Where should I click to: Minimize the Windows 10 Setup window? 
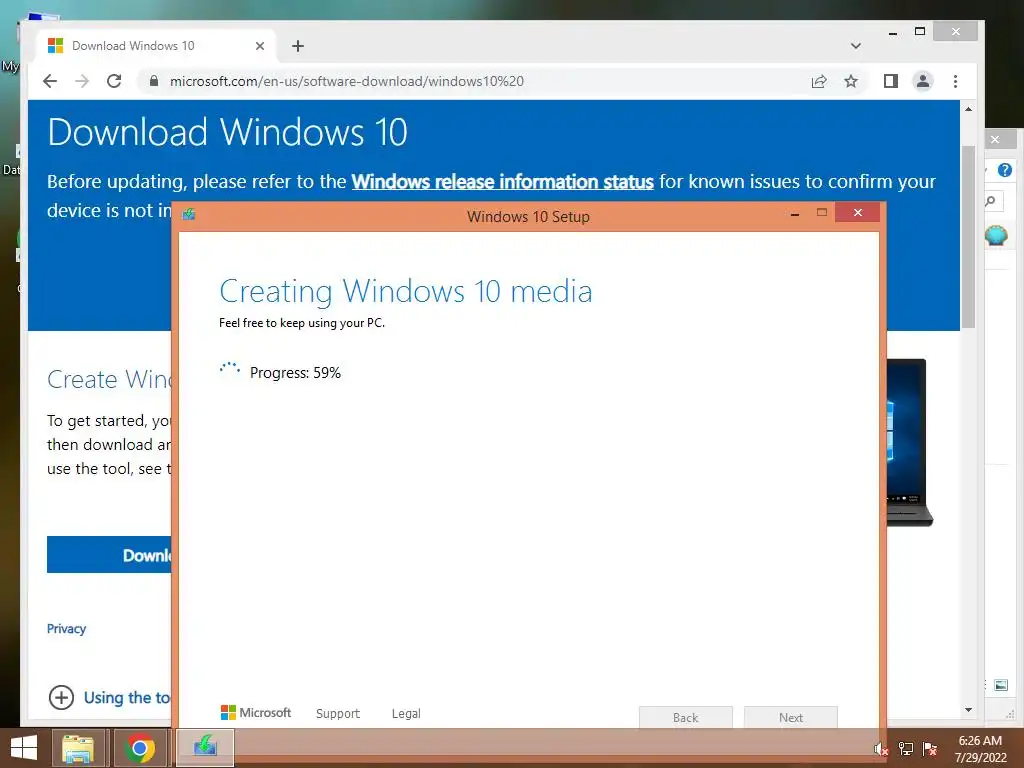tap(795, 214)
